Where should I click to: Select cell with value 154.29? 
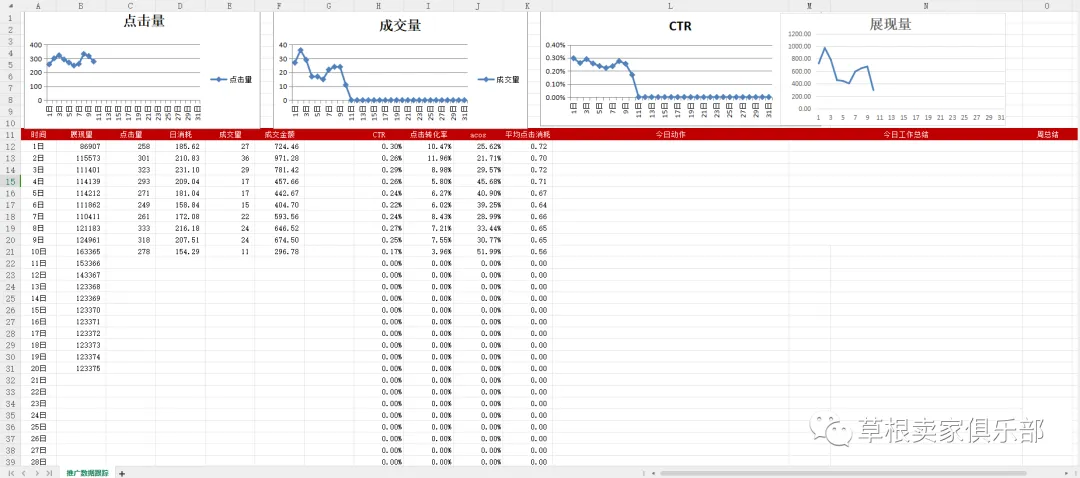pyautogui.click(x=180, y=251)
